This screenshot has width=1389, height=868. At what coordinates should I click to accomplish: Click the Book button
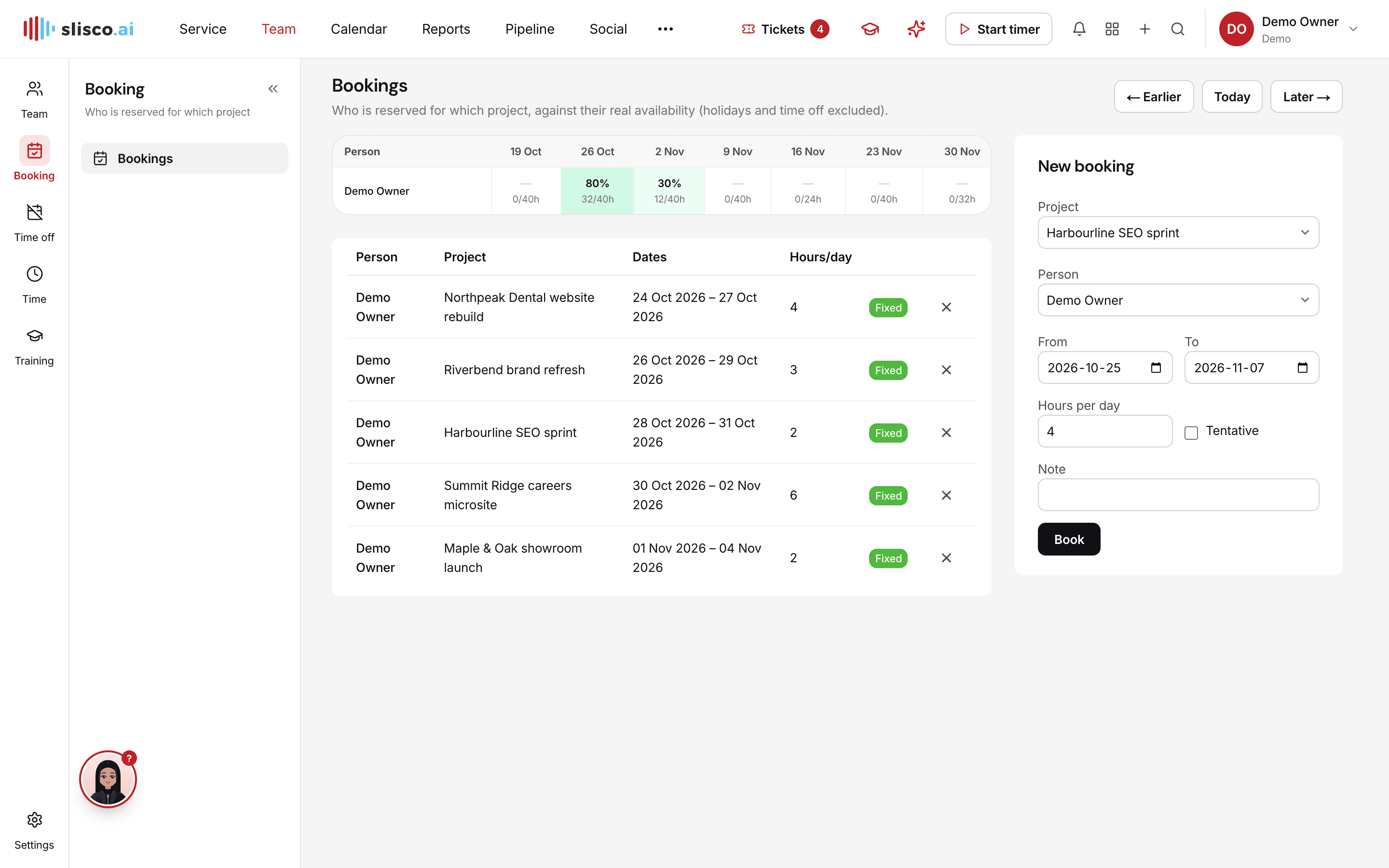[1069, 539]
